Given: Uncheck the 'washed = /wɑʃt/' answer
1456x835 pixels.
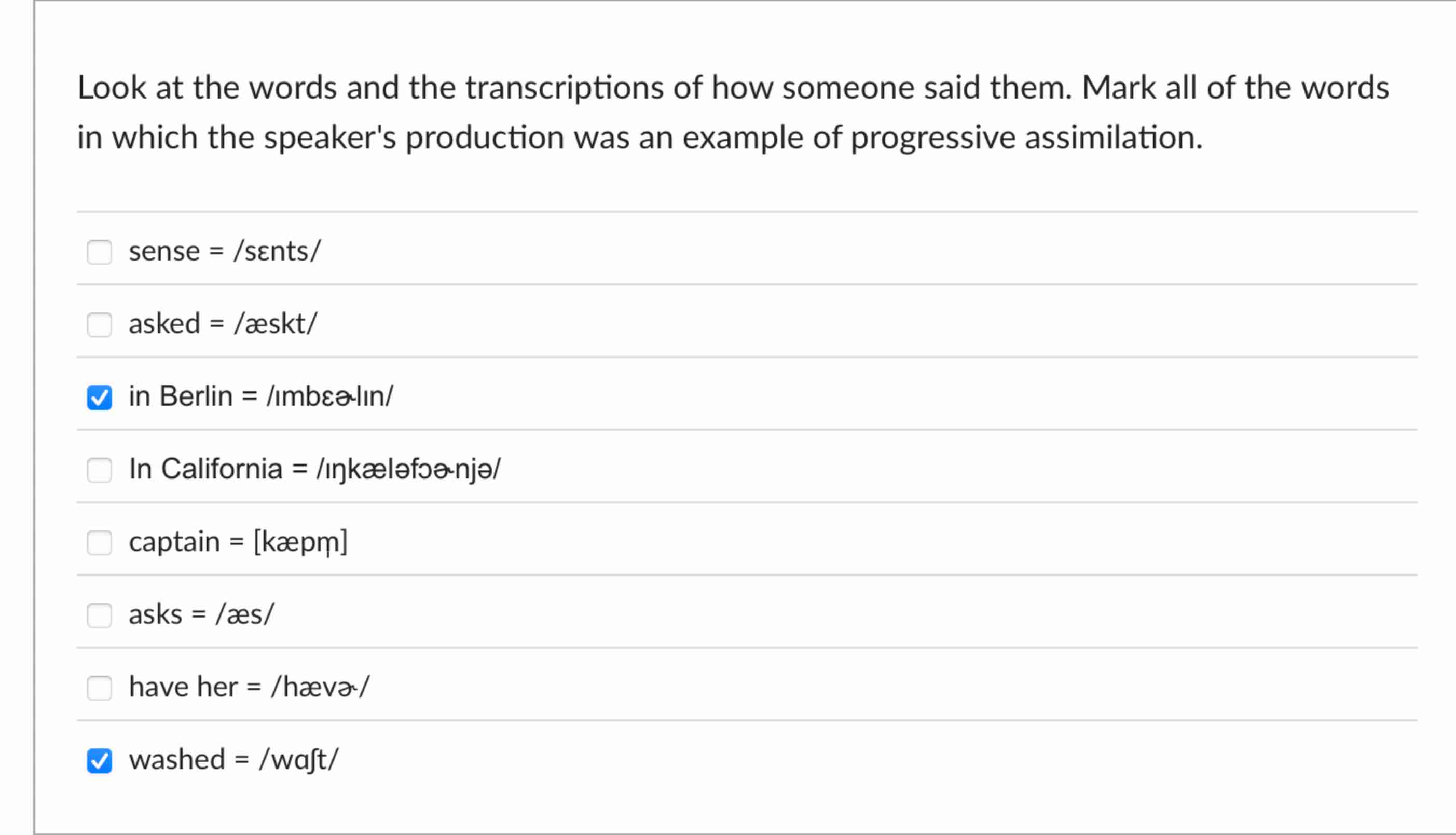Looking at the screenshot, I should coord(100,760).
